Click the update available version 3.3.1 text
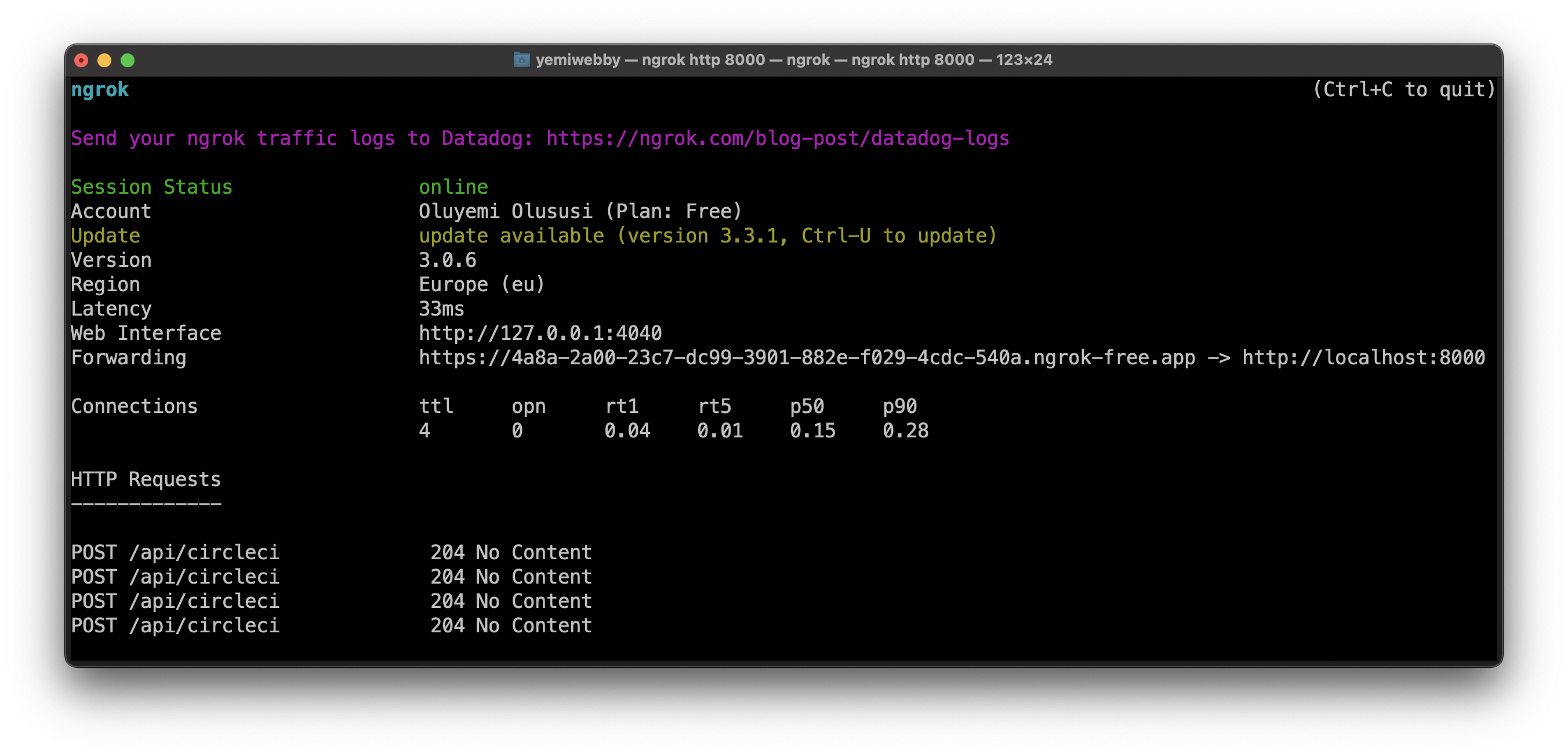The height and width of the screenshot is (753, 1568). tap(707, 236)
